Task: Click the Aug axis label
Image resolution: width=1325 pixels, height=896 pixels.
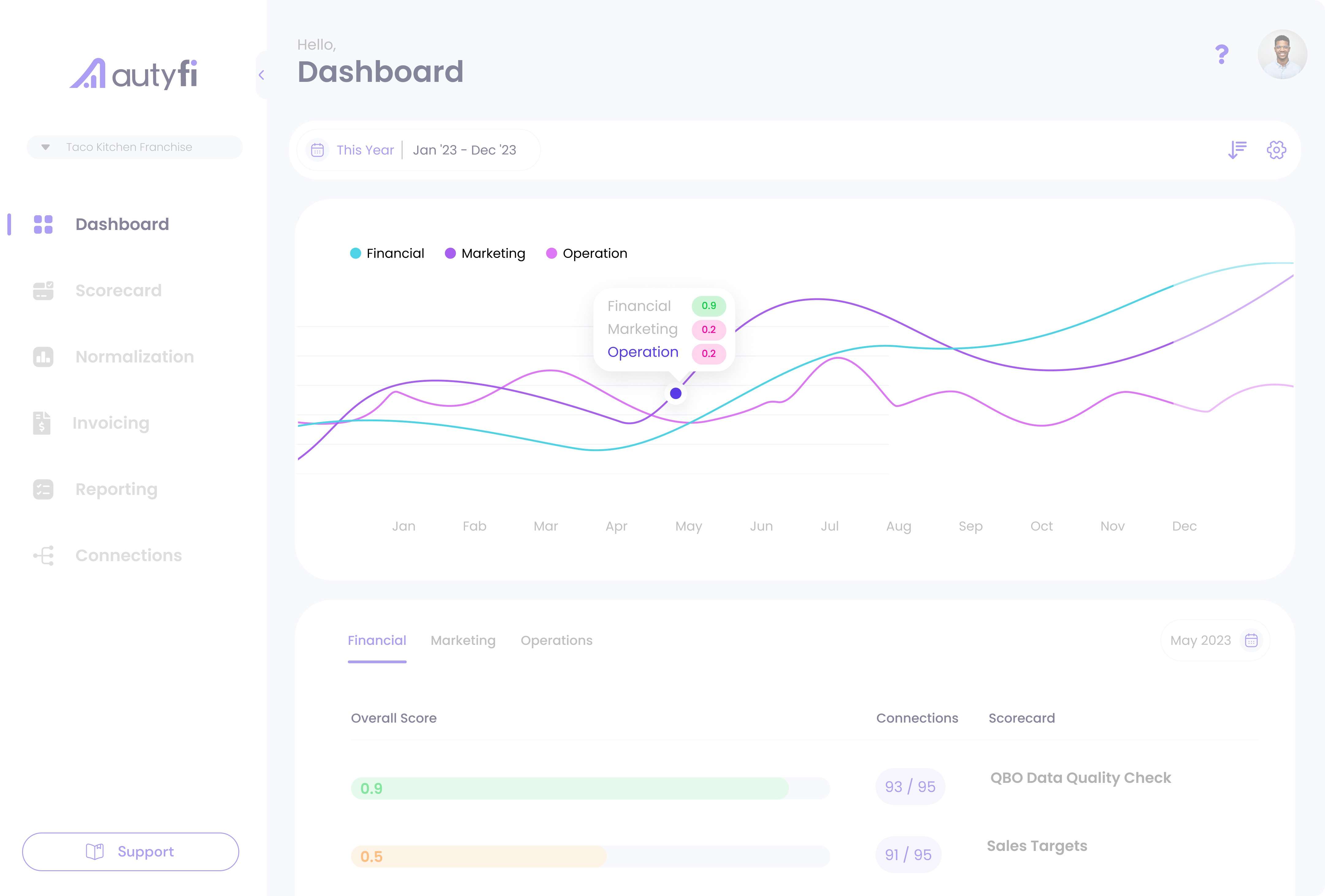Action: coord(899,527)
